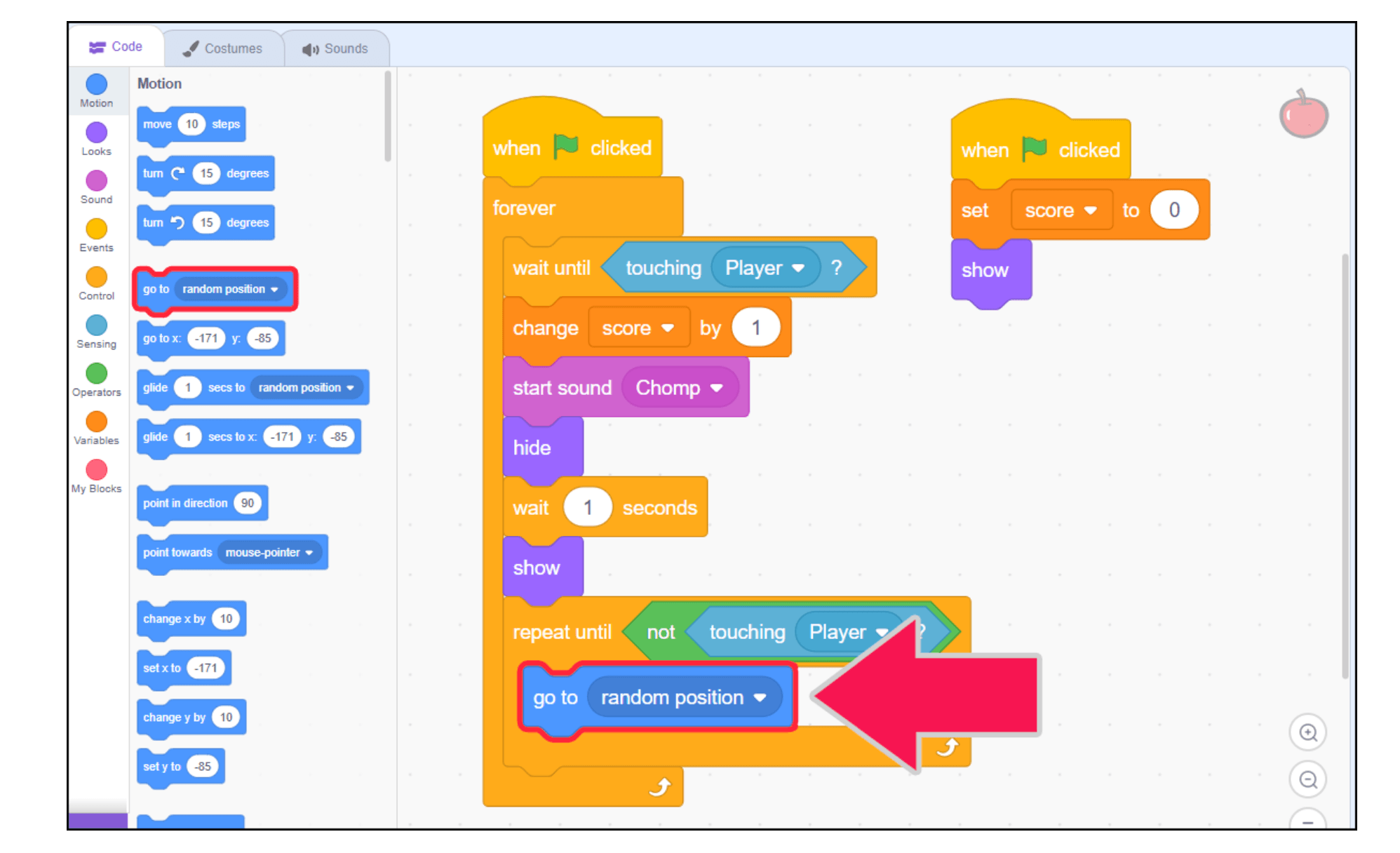Click the value 1 in change score by block
This screenshot has height=853, width=1400.
click(756, 328)
